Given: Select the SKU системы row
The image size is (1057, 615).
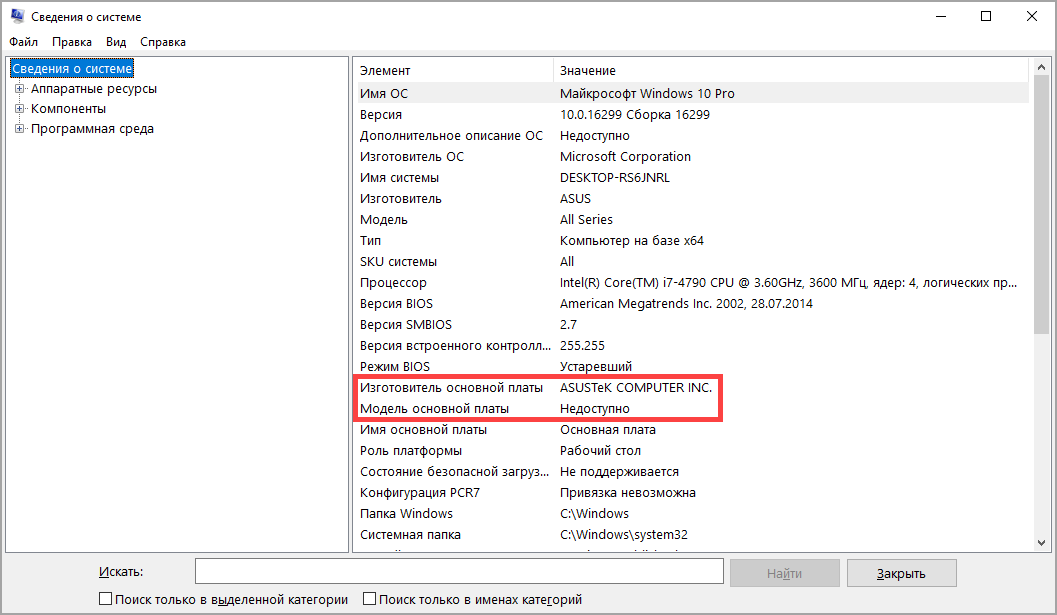Looking at the screenshot, I should (x=692, y=262).
